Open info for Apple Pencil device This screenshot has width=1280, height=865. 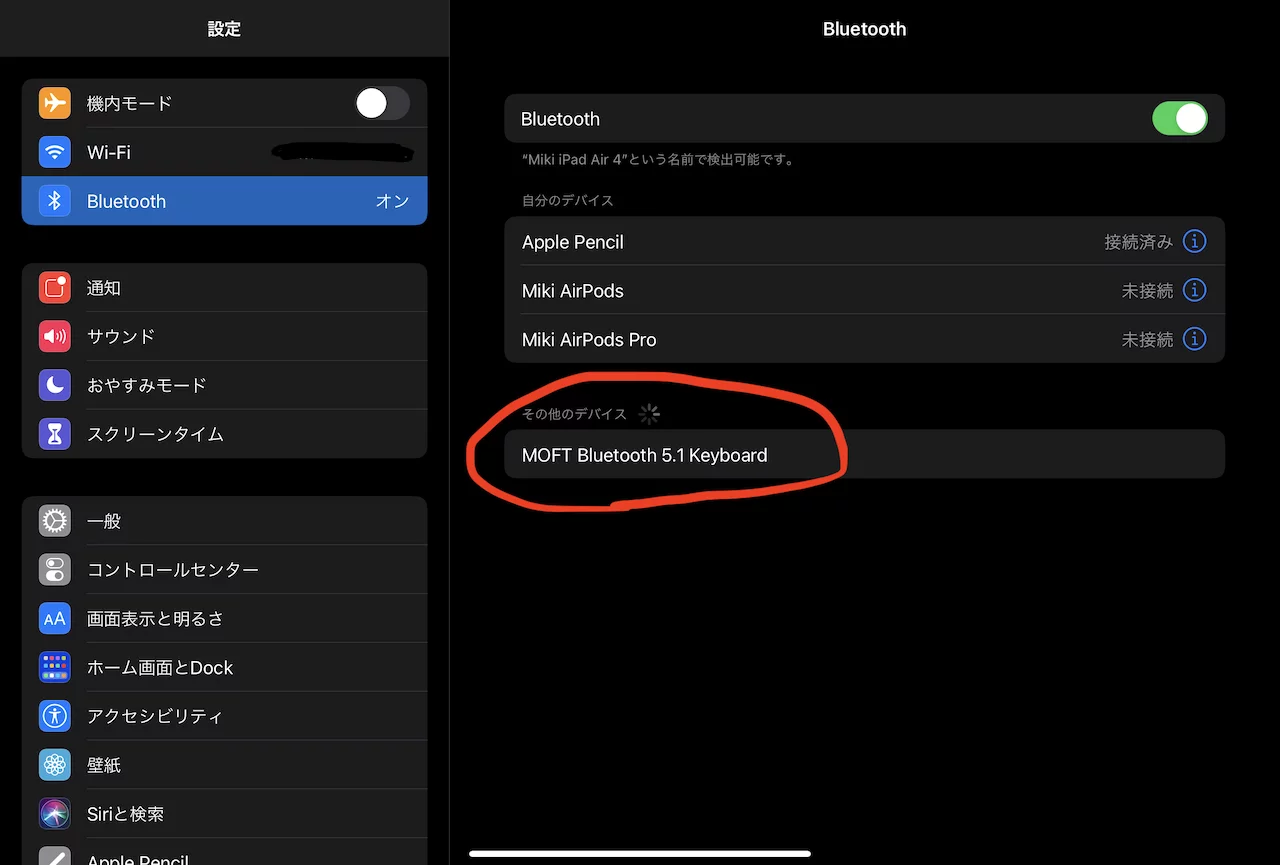click(1194, 241)
